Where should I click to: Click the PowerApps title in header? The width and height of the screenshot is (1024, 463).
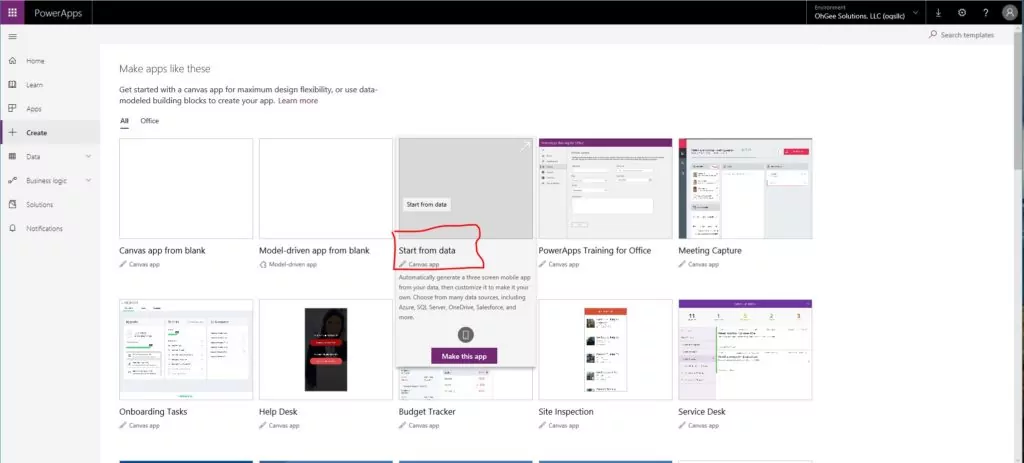58,13
